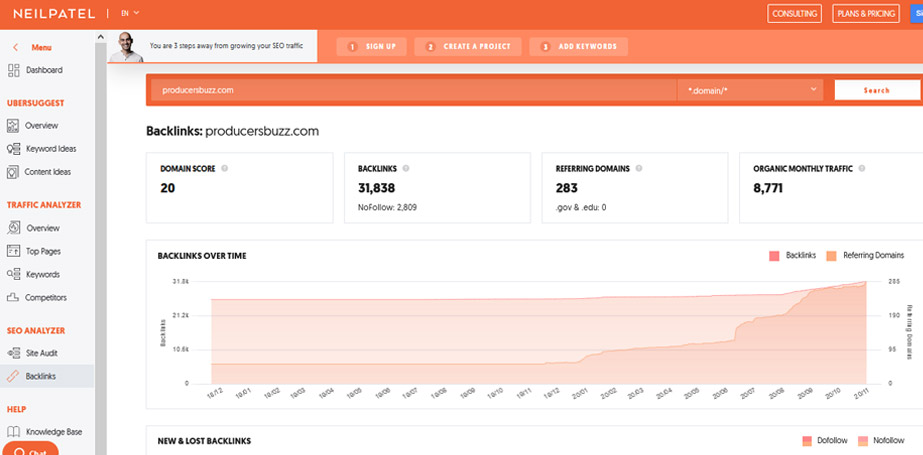Image resolution: width=923 pixels, height=455 pixels.
Task: Click the referring domains value 283
Action: click(x=566, y=188)
